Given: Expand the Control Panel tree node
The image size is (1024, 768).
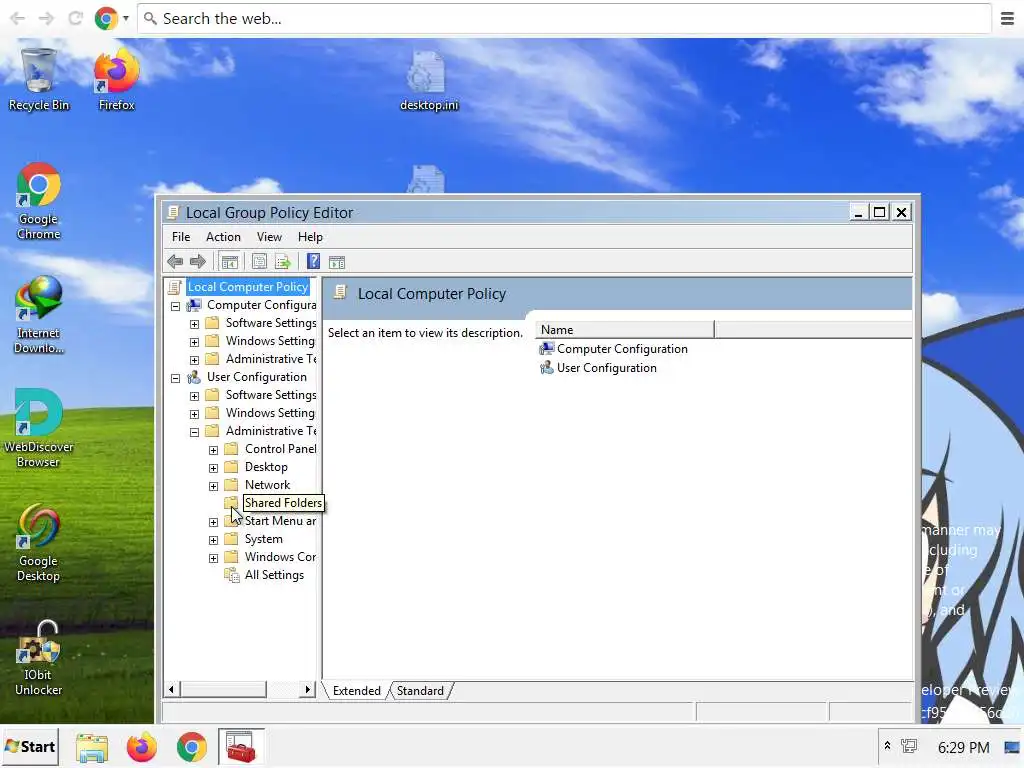Looking at the screenshot, I should [213, 450].
